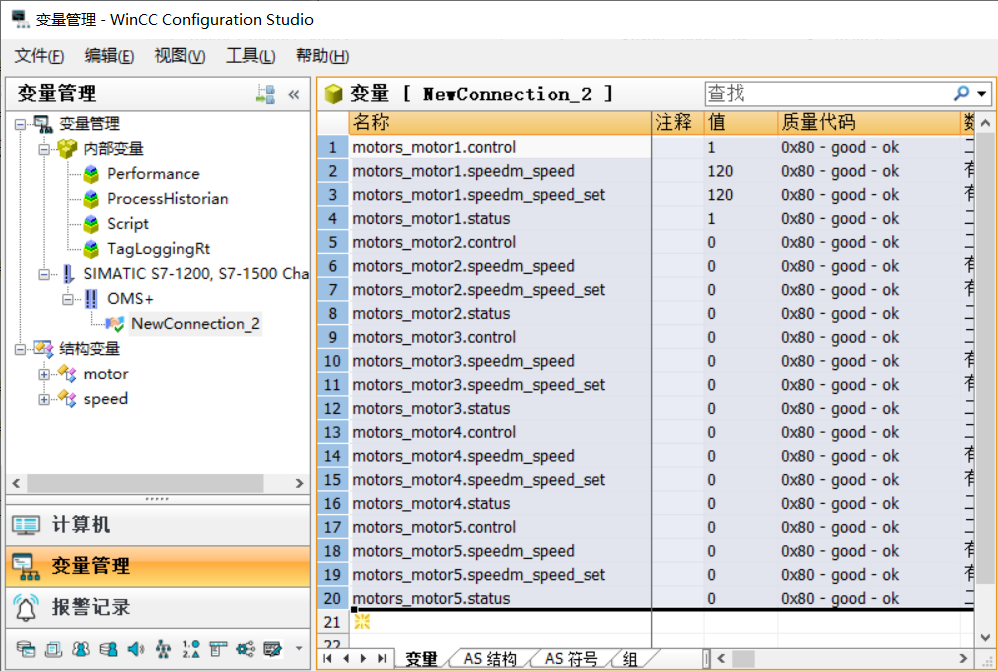Click the speaker Horn editor icon
998x671 pixels.
click(136, 649)
